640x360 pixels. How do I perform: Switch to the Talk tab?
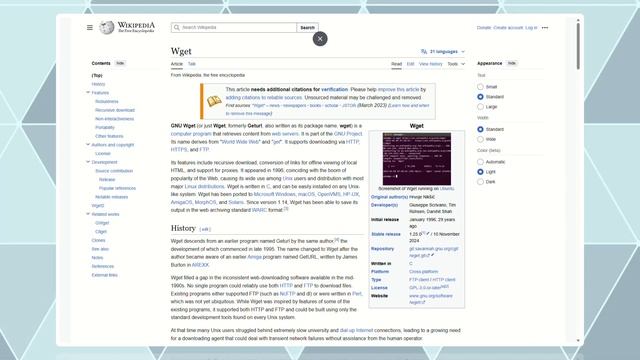tap(192, 64)
